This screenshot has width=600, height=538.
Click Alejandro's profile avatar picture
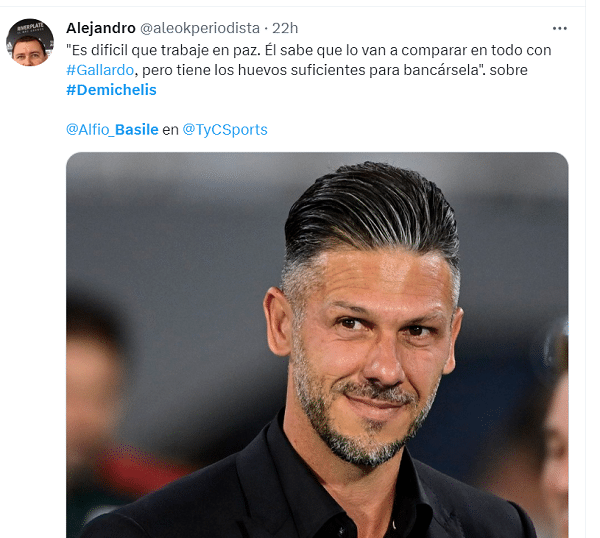click(30, 42)
